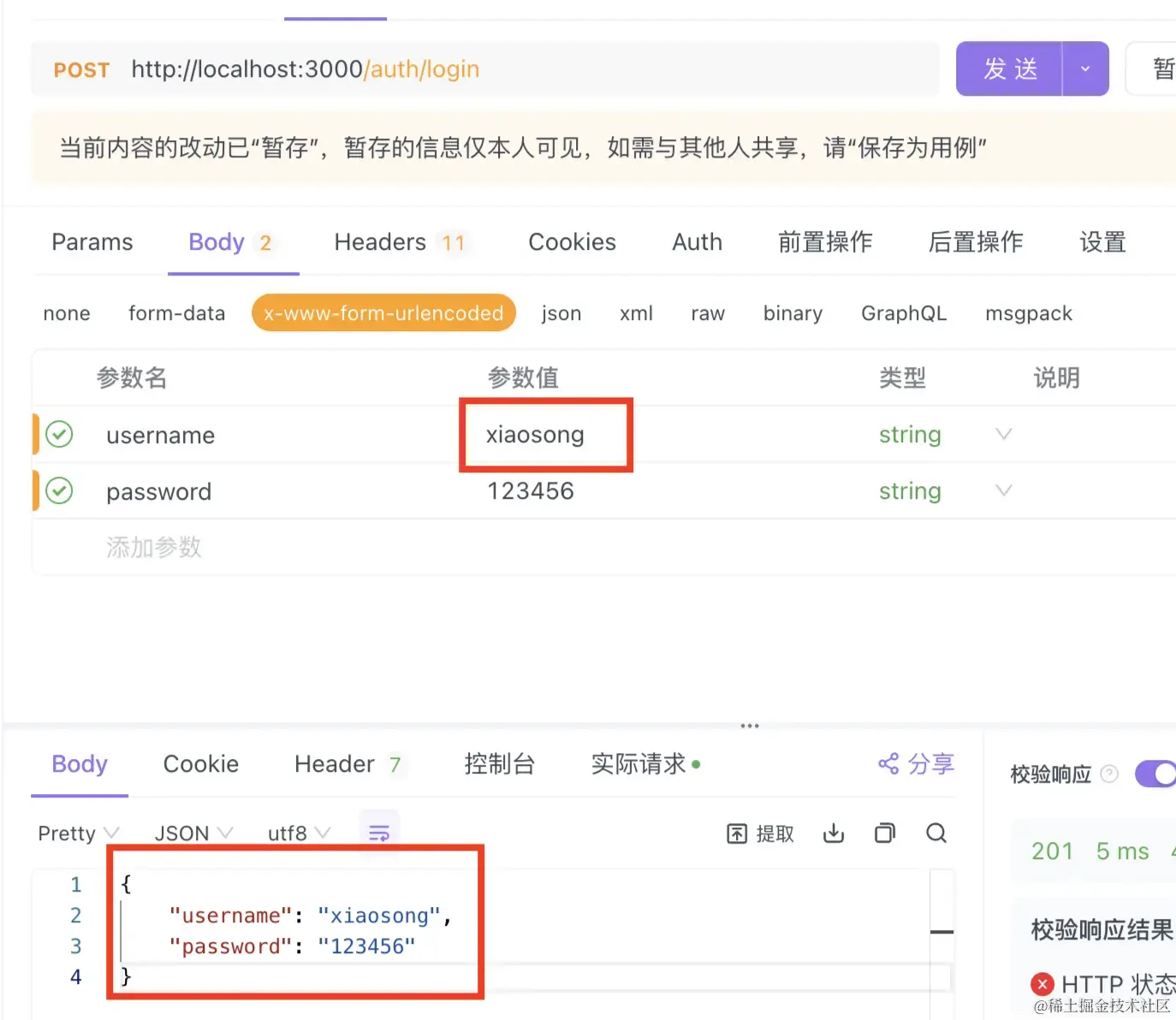Select the binary body type
Screen dimensions: 1176x1020
[x=793, y=313]
